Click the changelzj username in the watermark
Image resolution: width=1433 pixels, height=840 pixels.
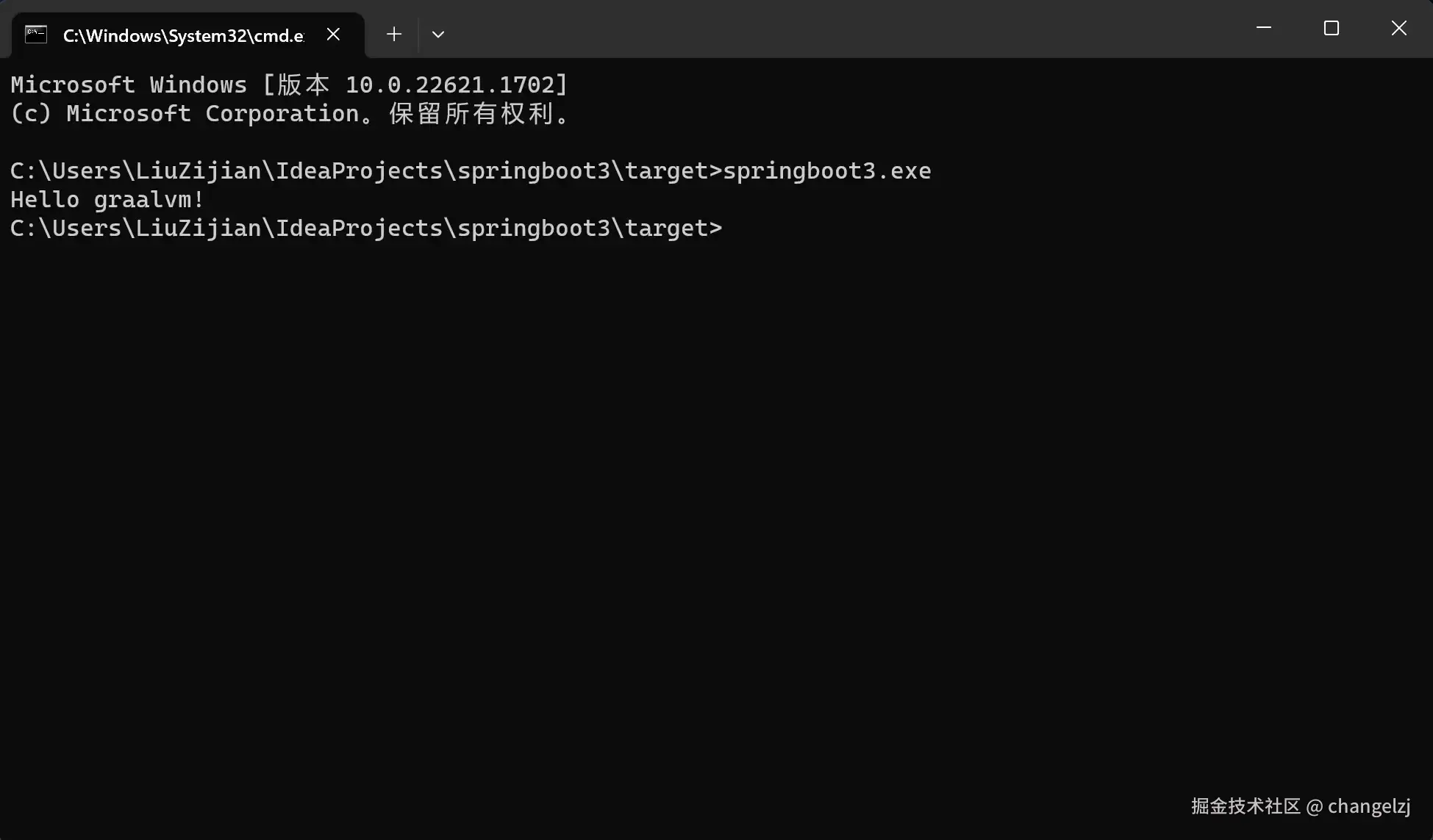1369,807
